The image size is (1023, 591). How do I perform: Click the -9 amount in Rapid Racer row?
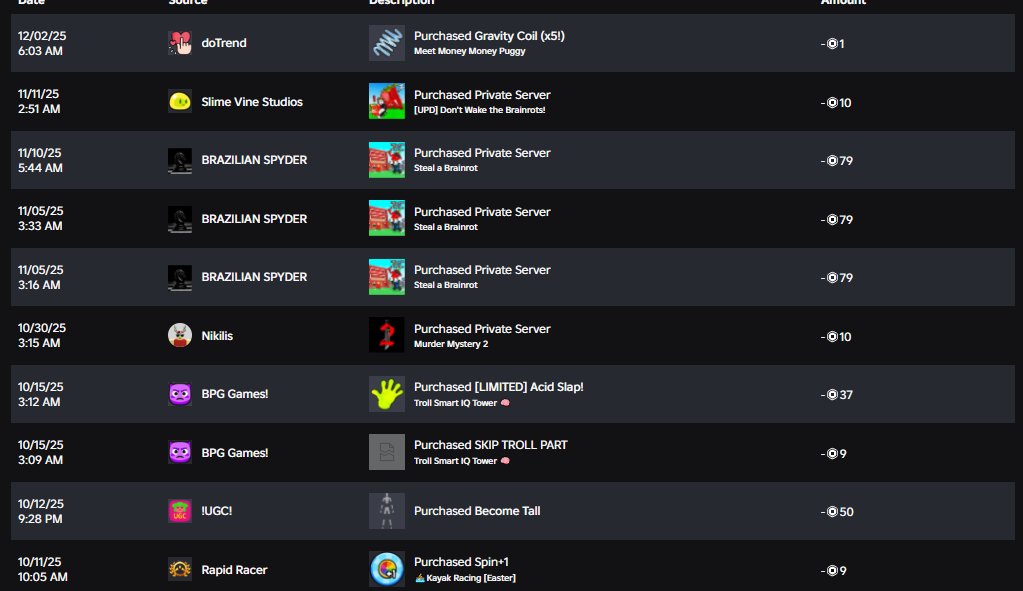tap(833, 571)
